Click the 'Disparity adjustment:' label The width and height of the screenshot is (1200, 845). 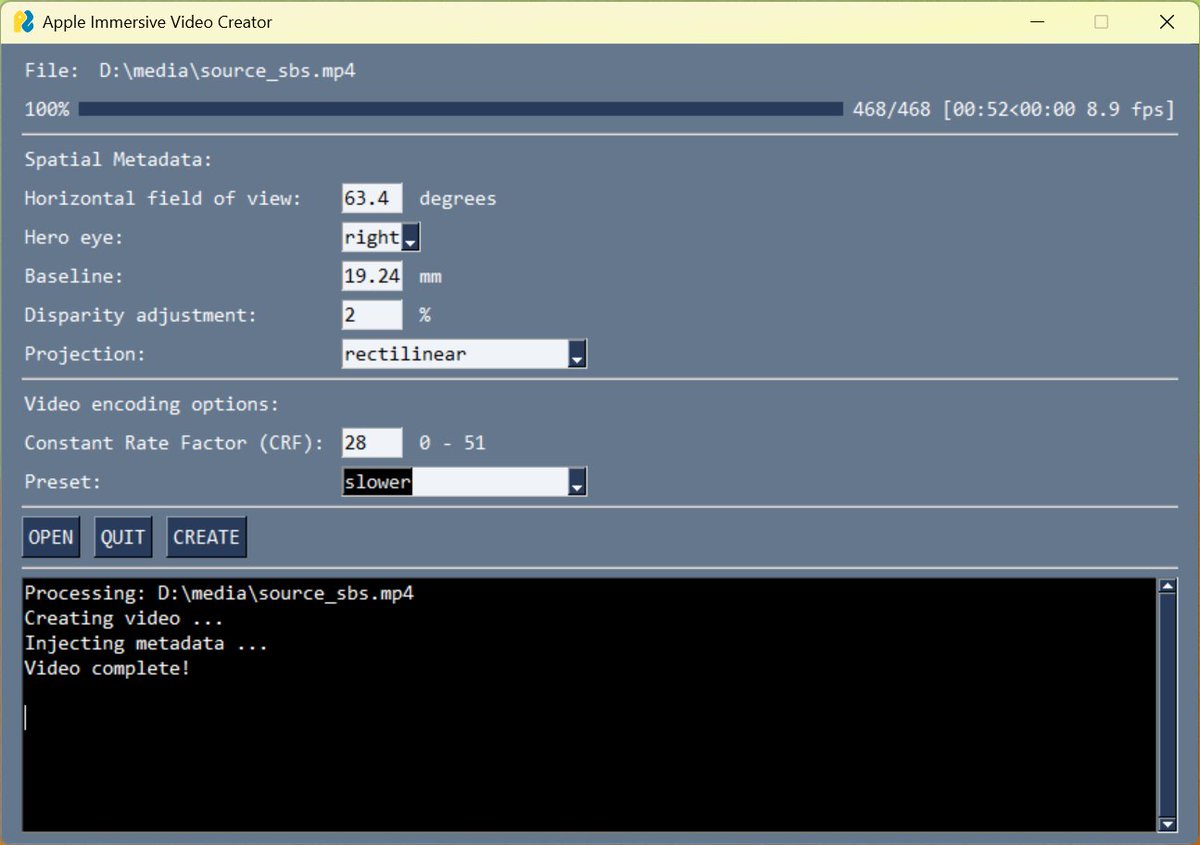(x=141, y=315)
